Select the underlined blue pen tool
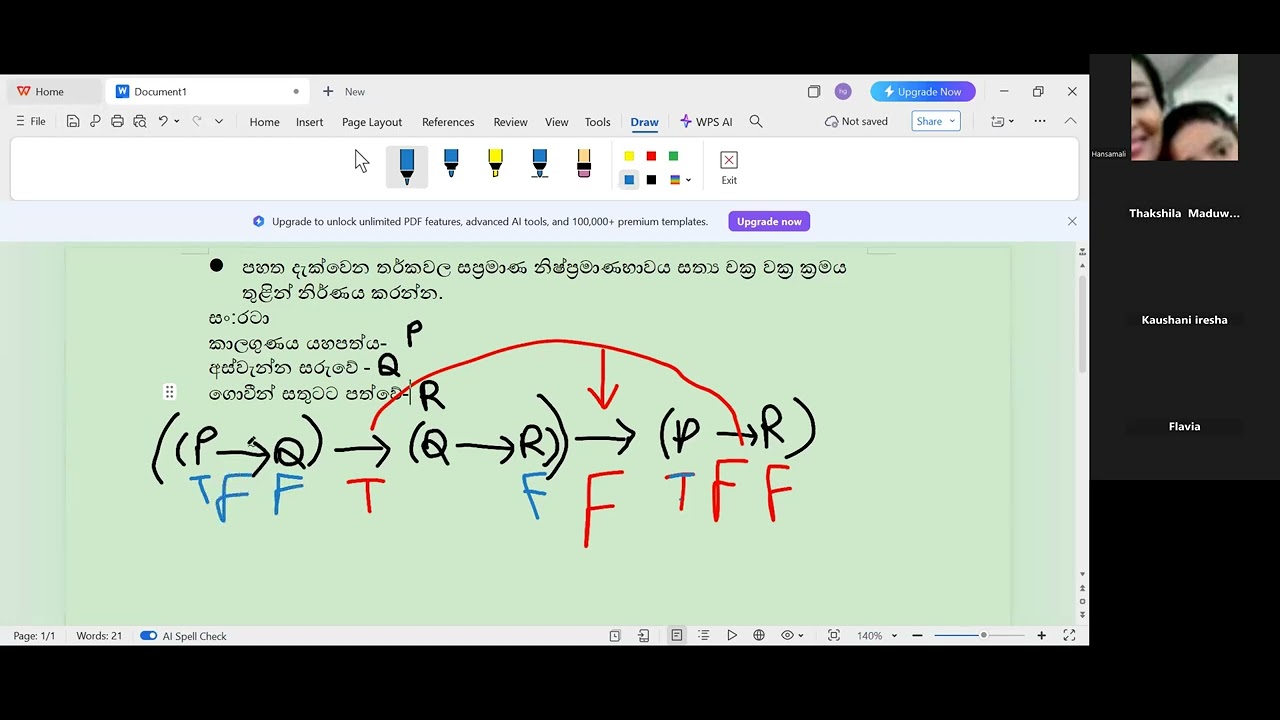 pyautogui.click(x=540, y=164)
